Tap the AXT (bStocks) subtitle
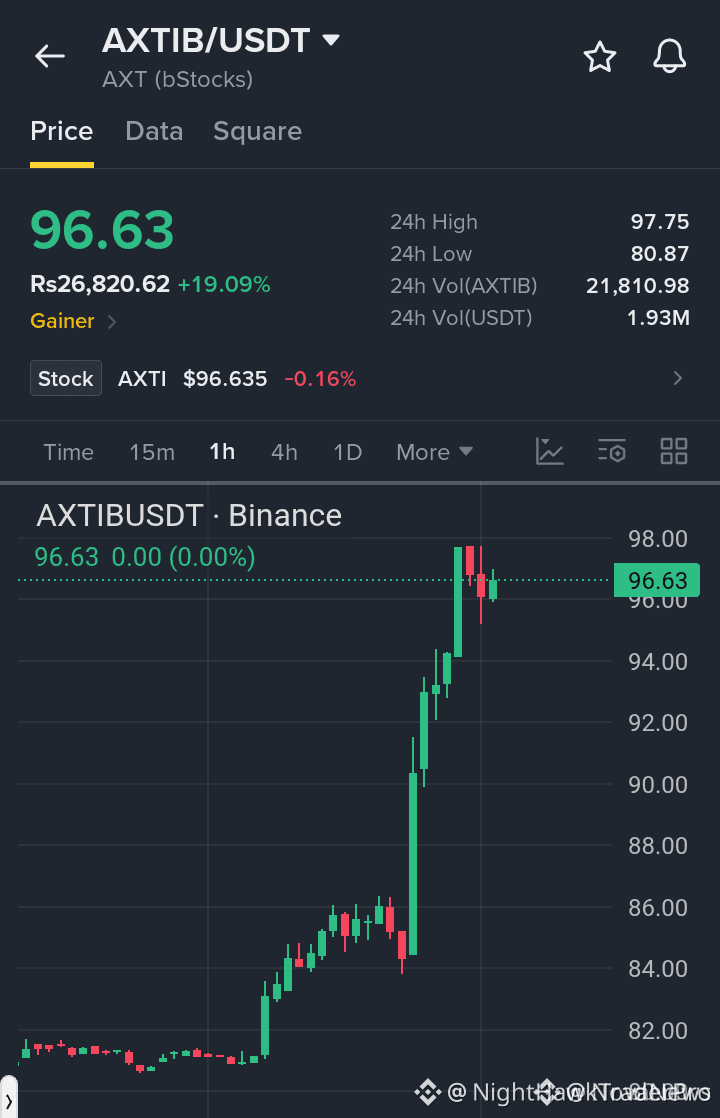Viewport: 720px width, 1118px height. click(x=178, y=79)
